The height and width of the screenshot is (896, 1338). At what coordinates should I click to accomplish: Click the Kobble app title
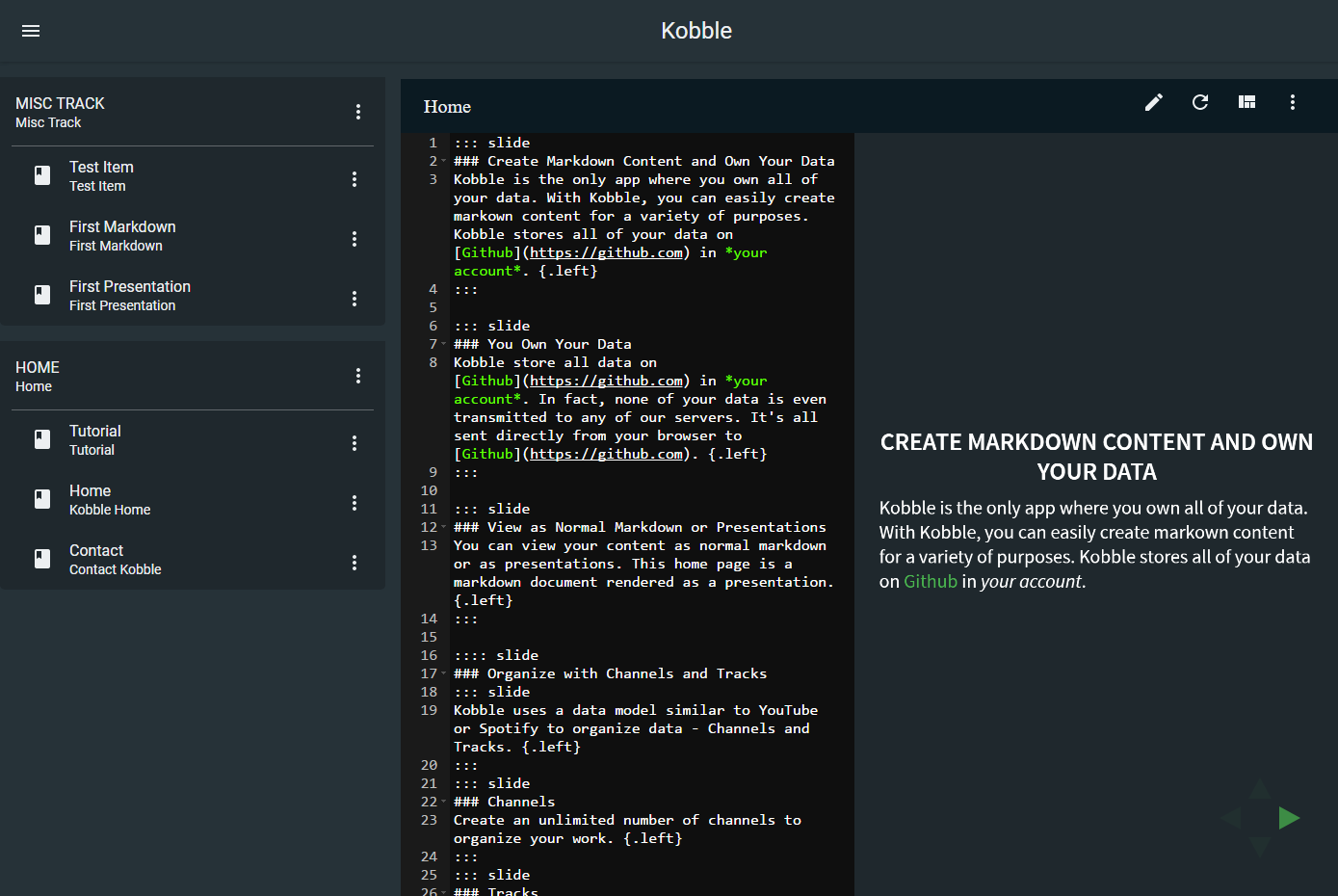click(696, 31)
